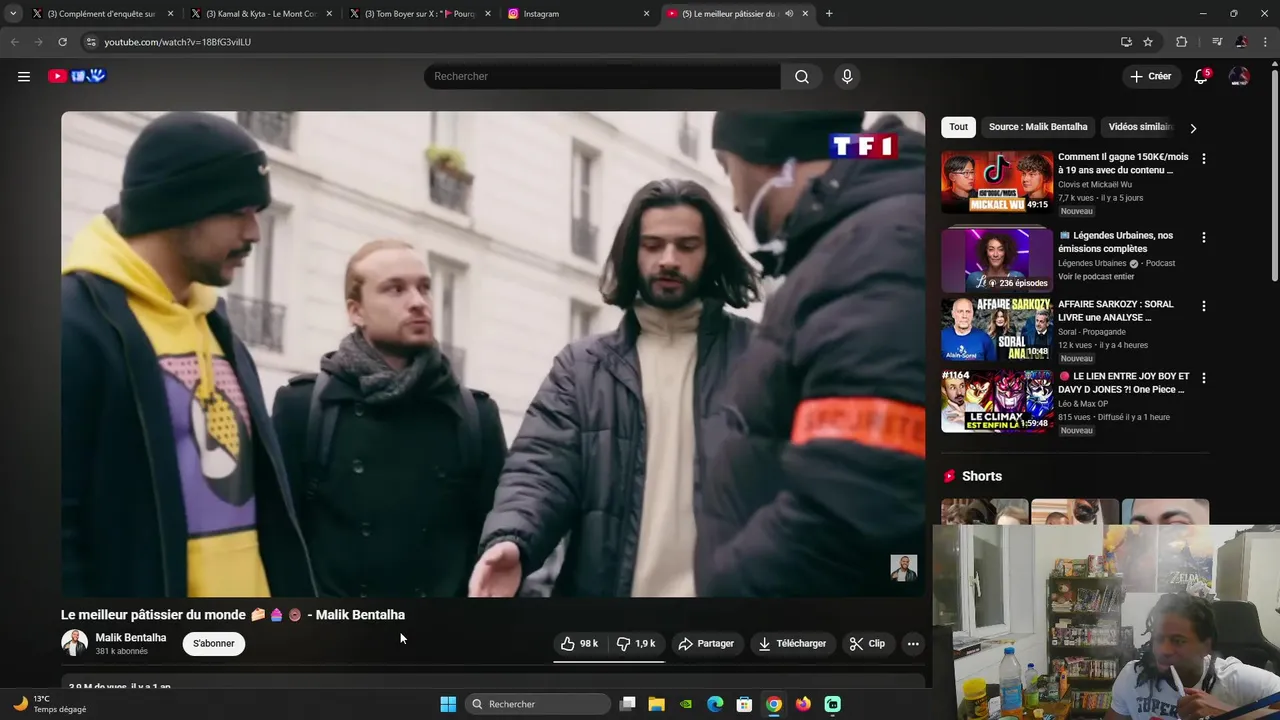The height and width of the screenshot is (720, 1280).
Task: Select 'Source : Malik Bentalha' chip
Action: tap(1038, 127)
